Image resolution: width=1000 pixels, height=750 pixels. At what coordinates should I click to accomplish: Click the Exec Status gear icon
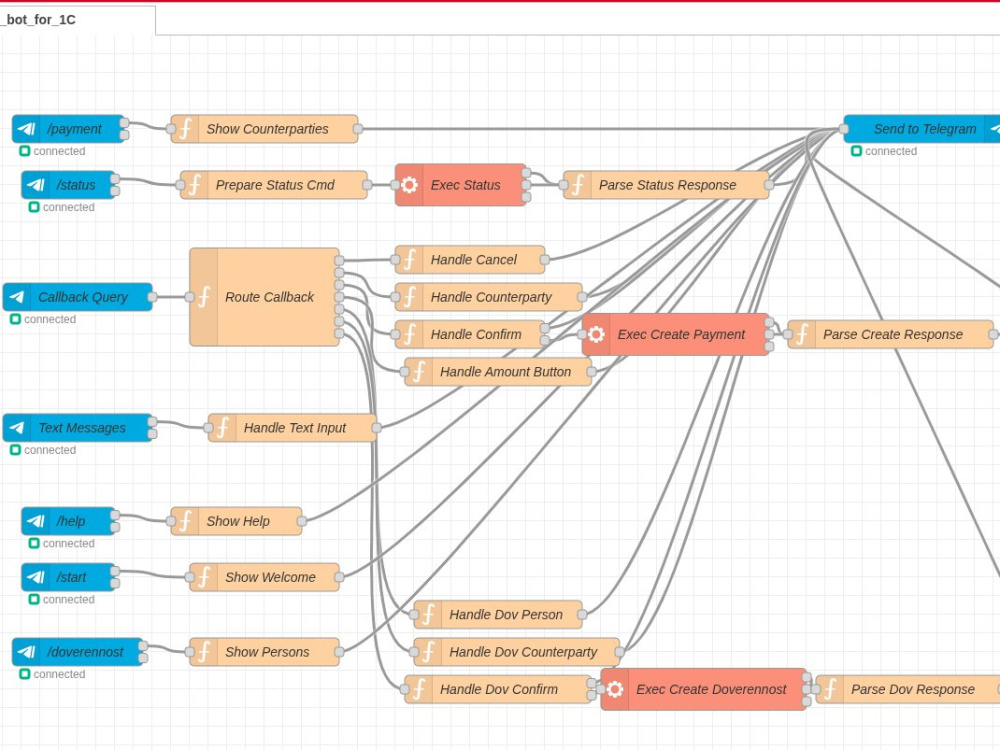tap(409, 185)
